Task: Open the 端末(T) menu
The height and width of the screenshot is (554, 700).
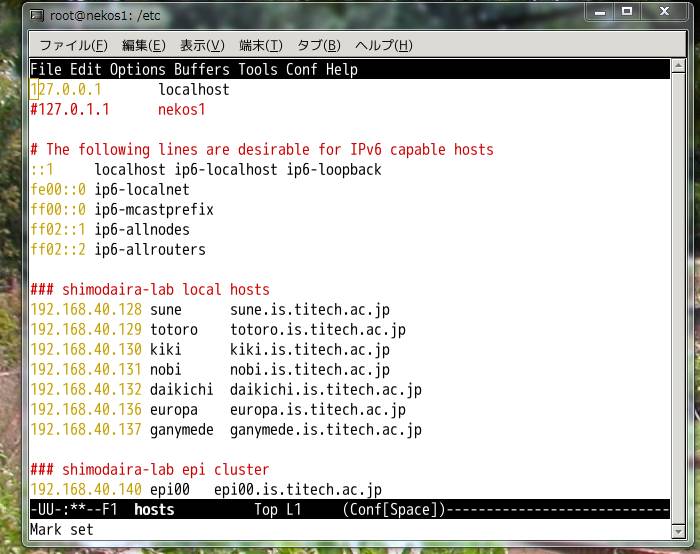Action: pyautogui.click(x=260, y=45)
